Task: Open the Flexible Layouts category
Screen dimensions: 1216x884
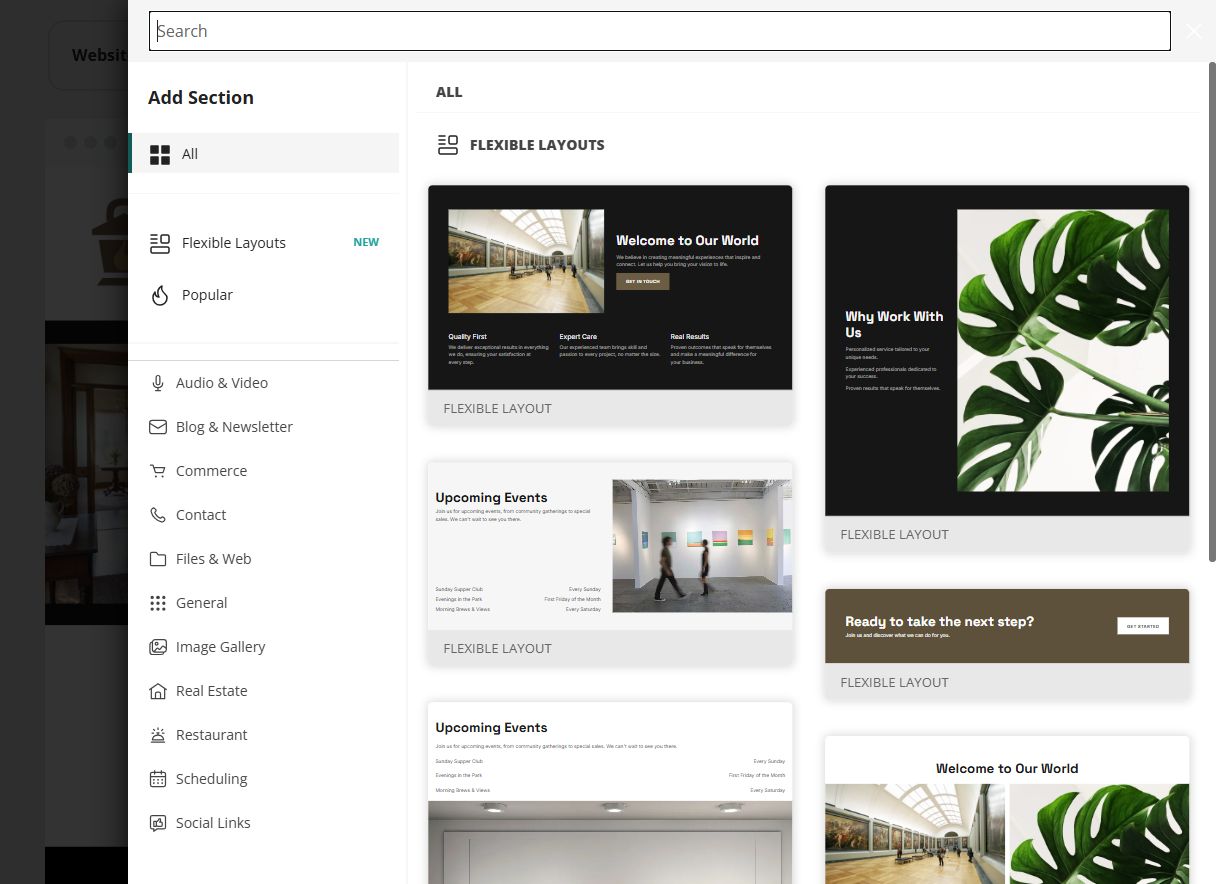Action: click(x=234, y=243)
